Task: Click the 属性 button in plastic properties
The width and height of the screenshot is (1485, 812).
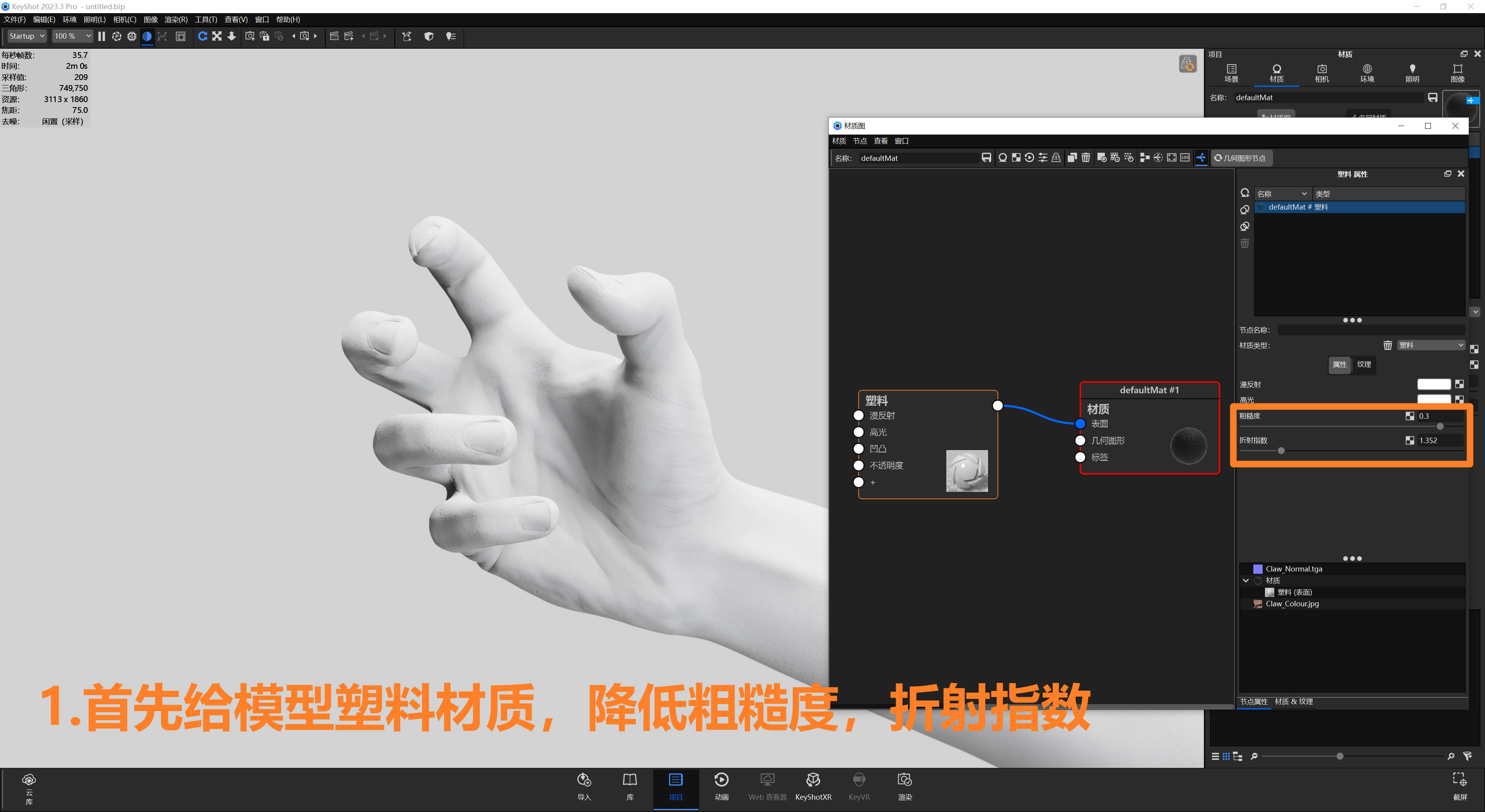Action: tap(1340, 365)
